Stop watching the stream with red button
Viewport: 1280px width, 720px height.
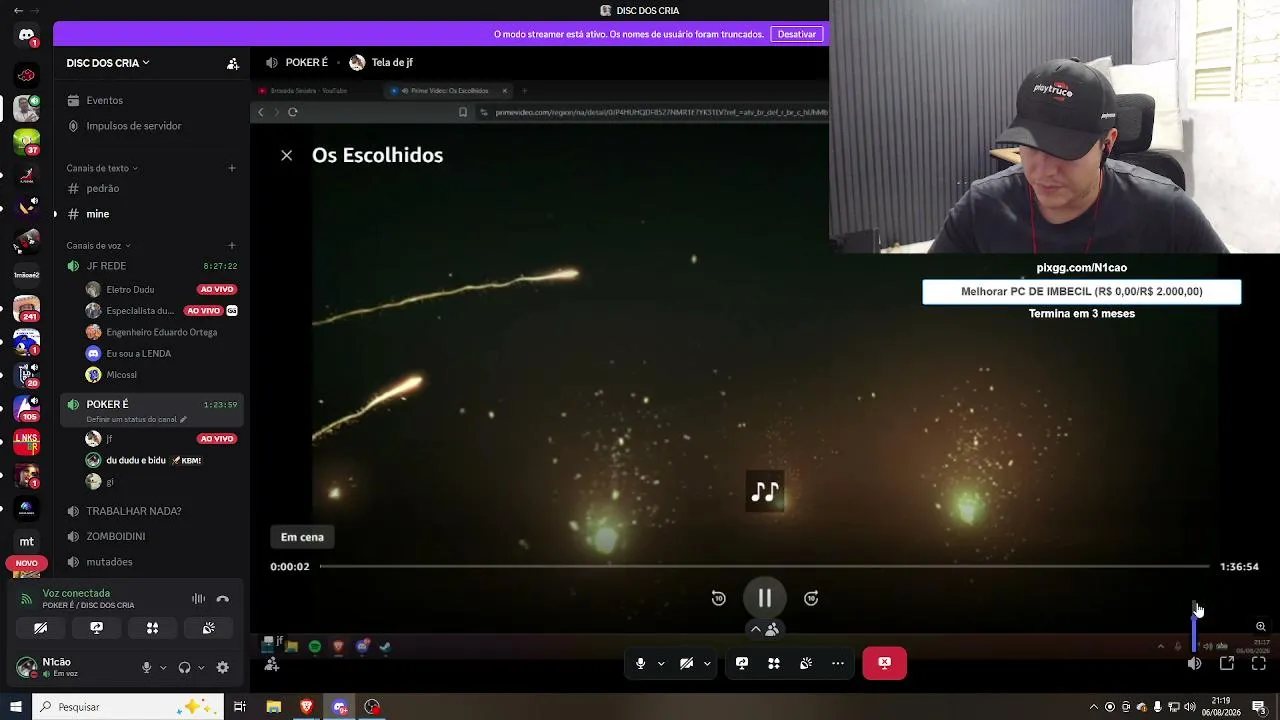click(885, 663)
